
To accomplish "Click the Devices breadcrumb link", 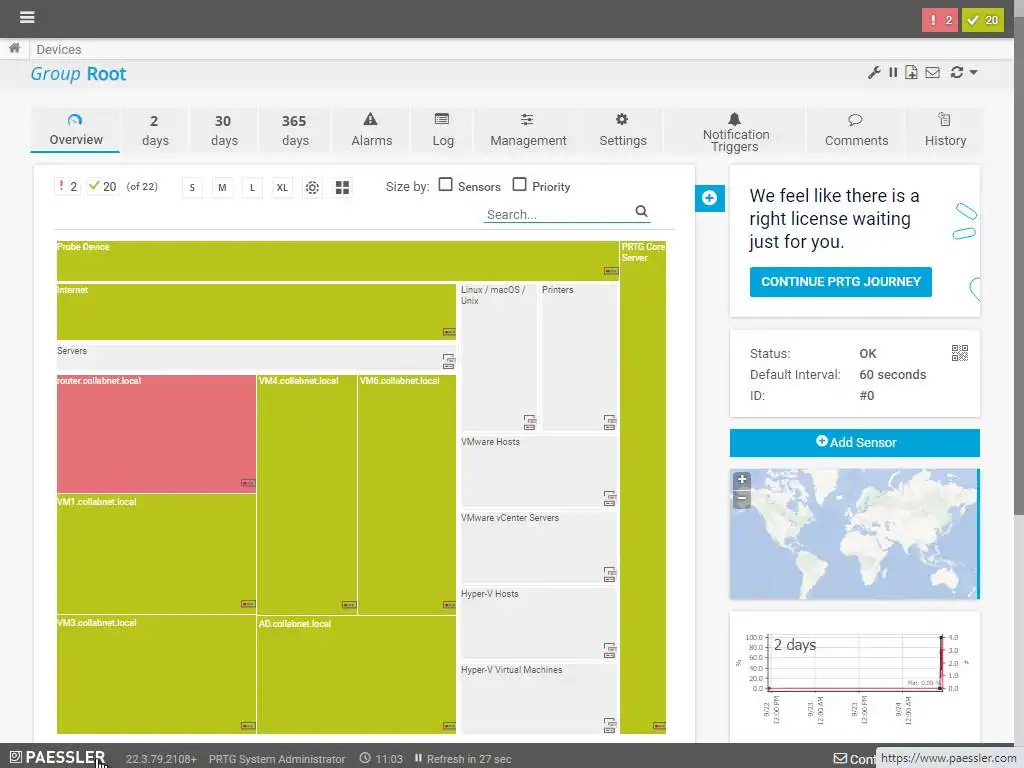I will [59, 49].
